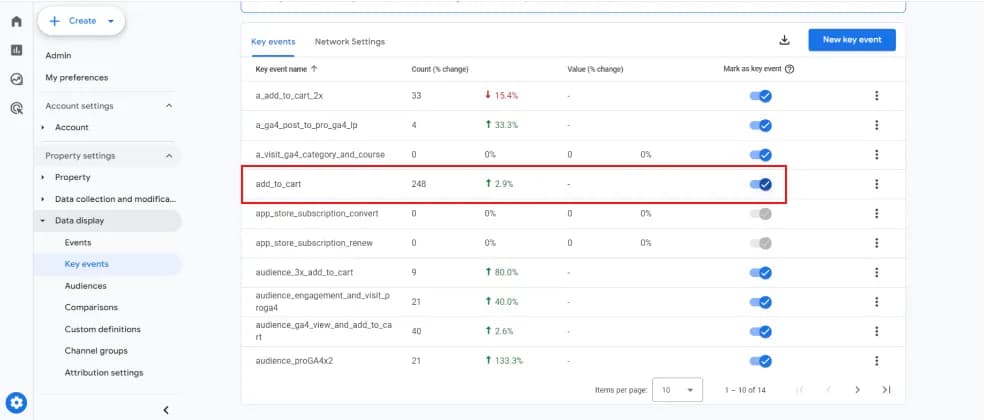Open the Reports chart icon

coord(17,50)
